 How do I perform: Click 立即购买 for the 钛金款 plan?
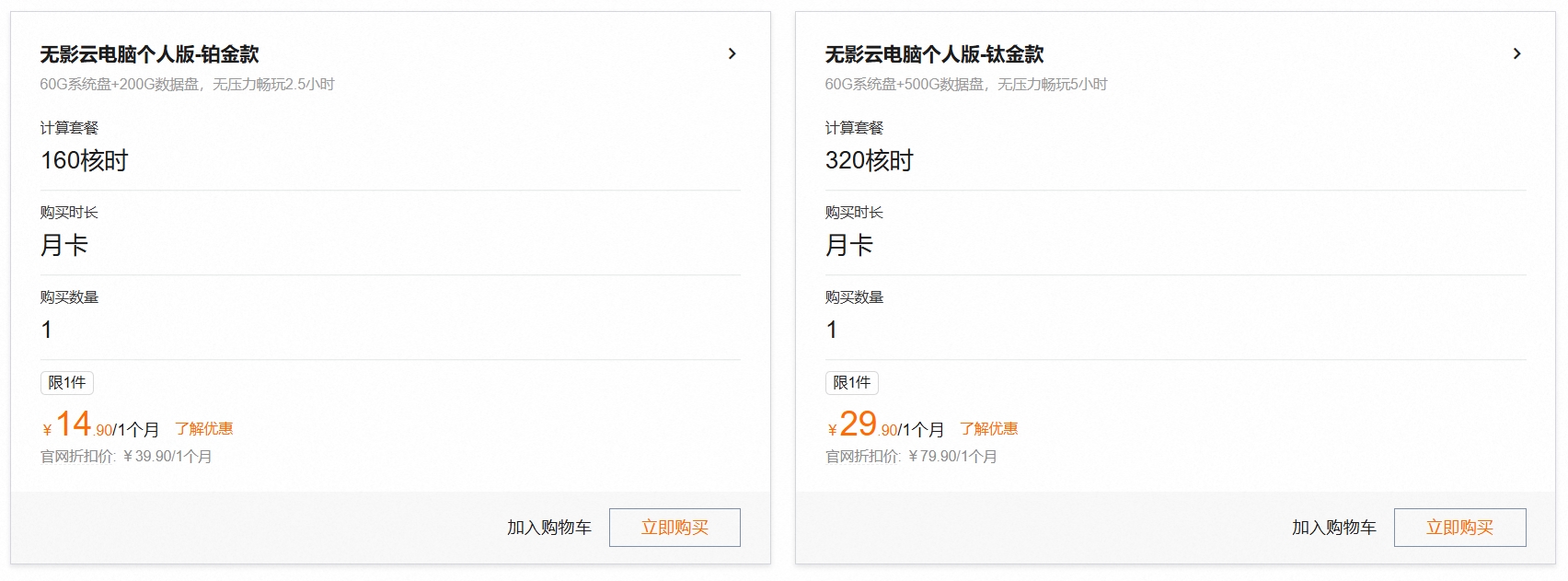[x=1459, y=528]
